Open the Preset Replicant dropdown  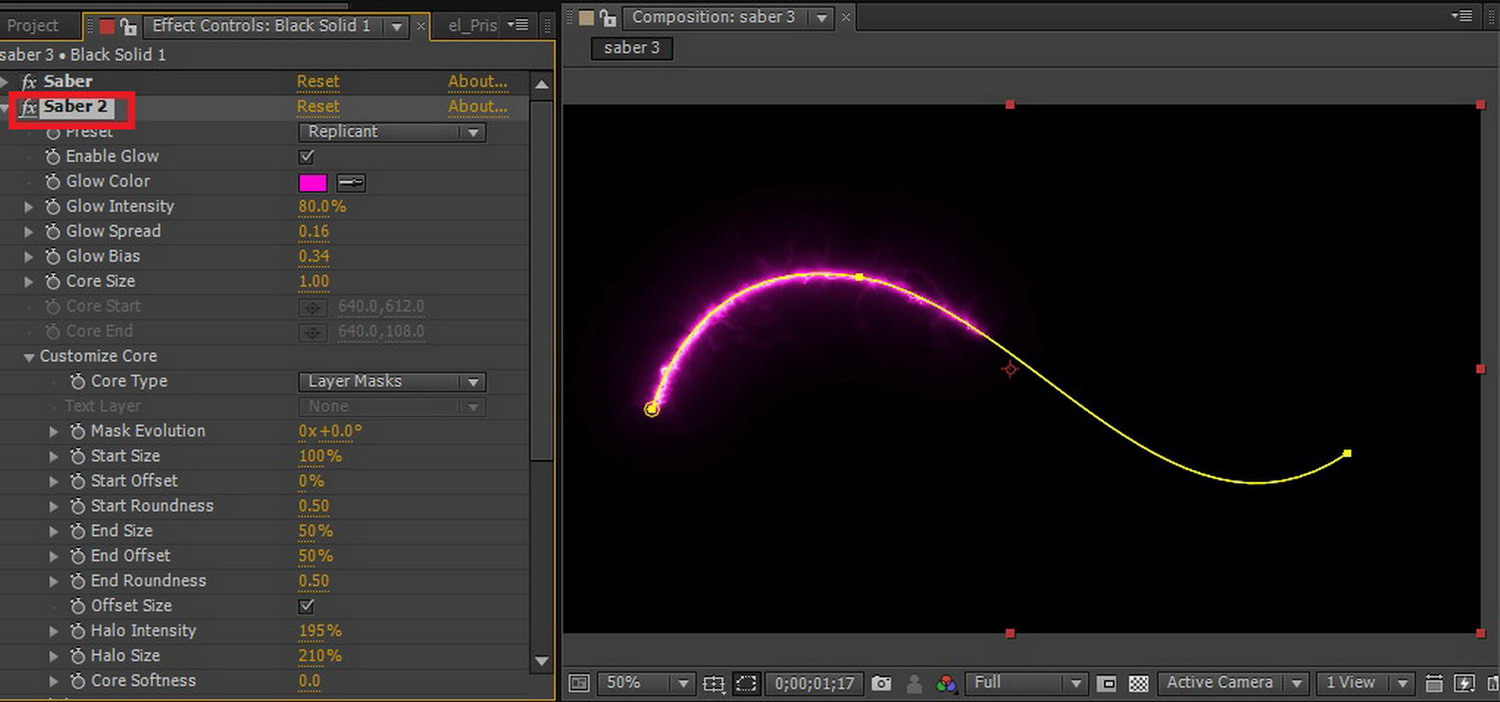[392, 132]
